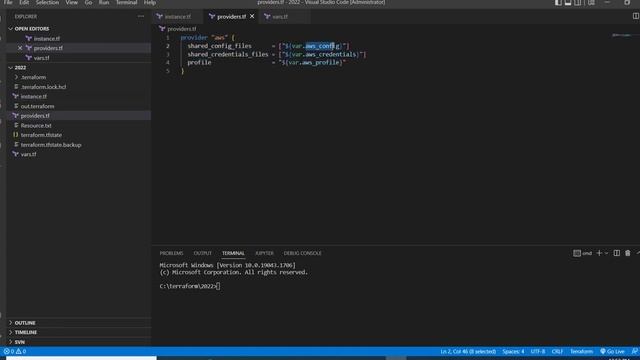
Task: Switch to the DEBUG CONSOLE panel tab
Action: (x=302, y=253)
